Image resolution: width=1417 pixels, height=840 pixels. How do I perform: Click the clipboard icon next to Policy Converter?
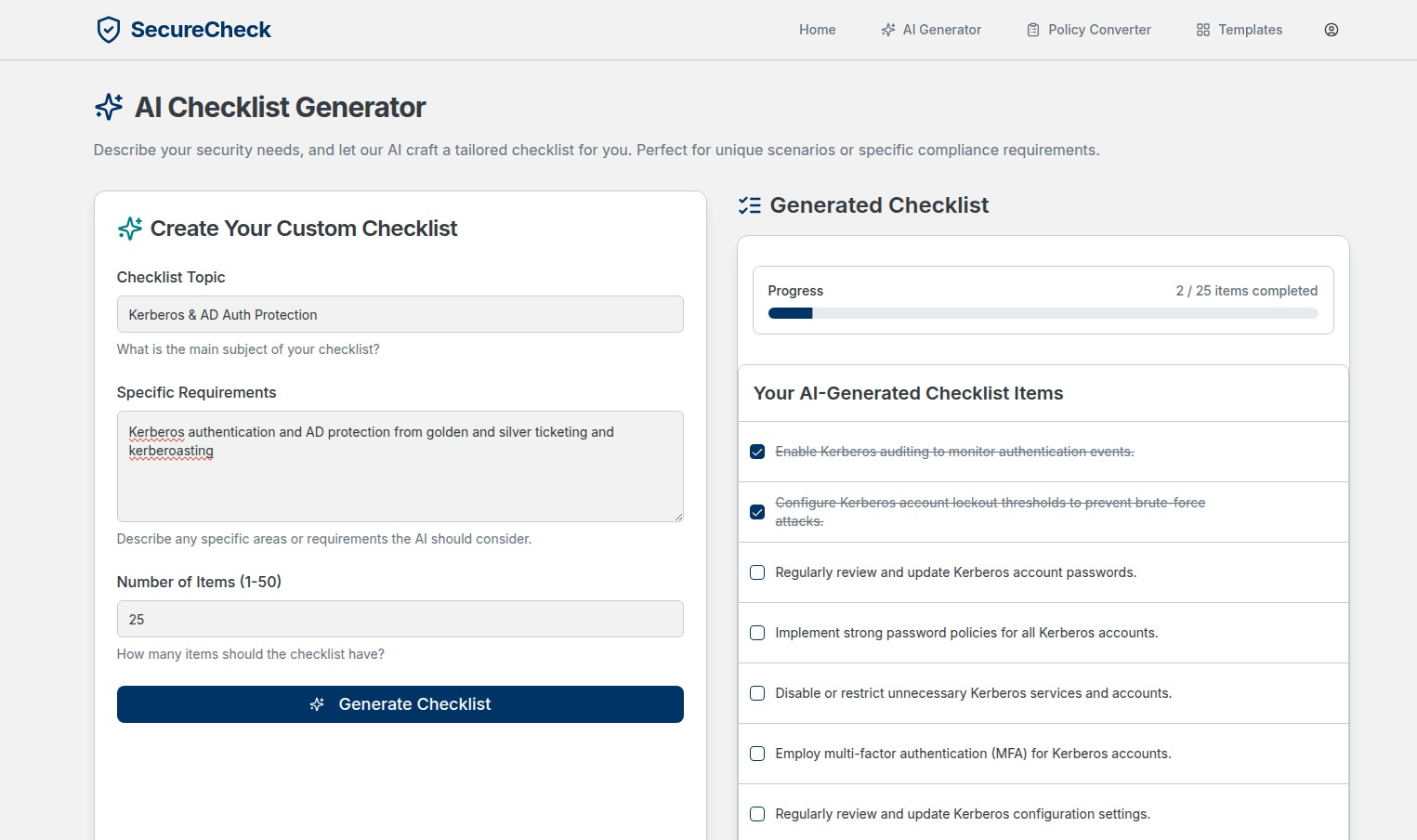pos(1031,29)
